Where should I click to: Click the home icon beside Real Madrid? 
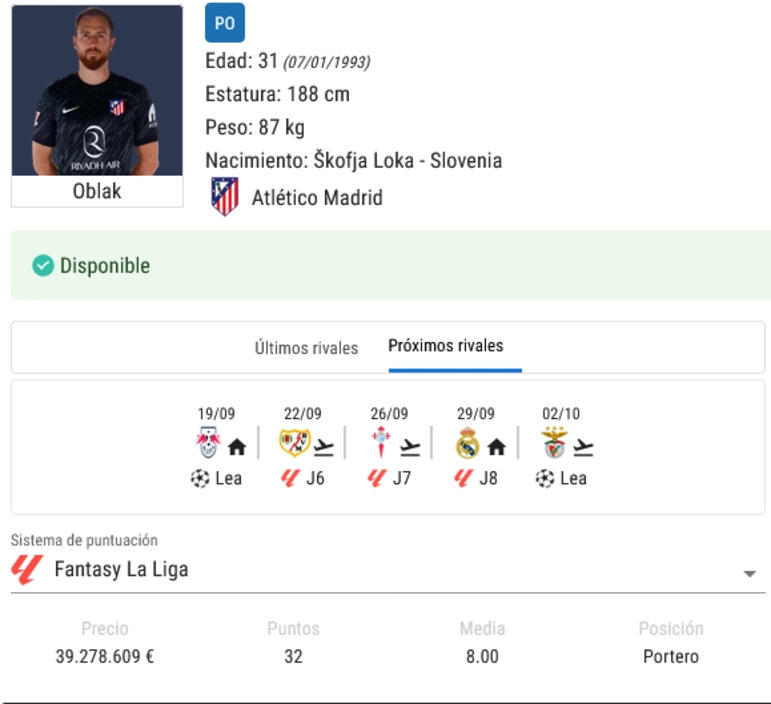click(497, 447)
